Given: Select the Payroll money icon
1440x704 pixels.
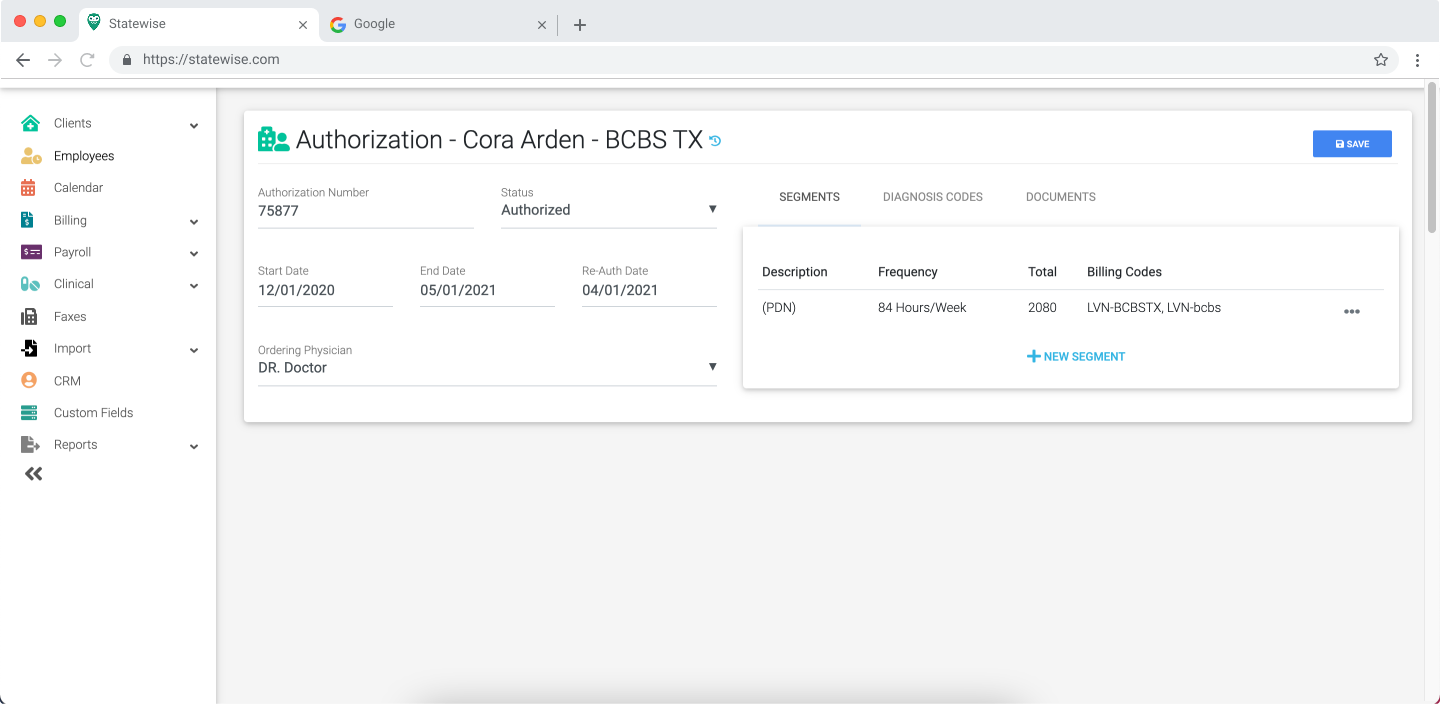Looking at the screenshot, I should coord(31,252).
